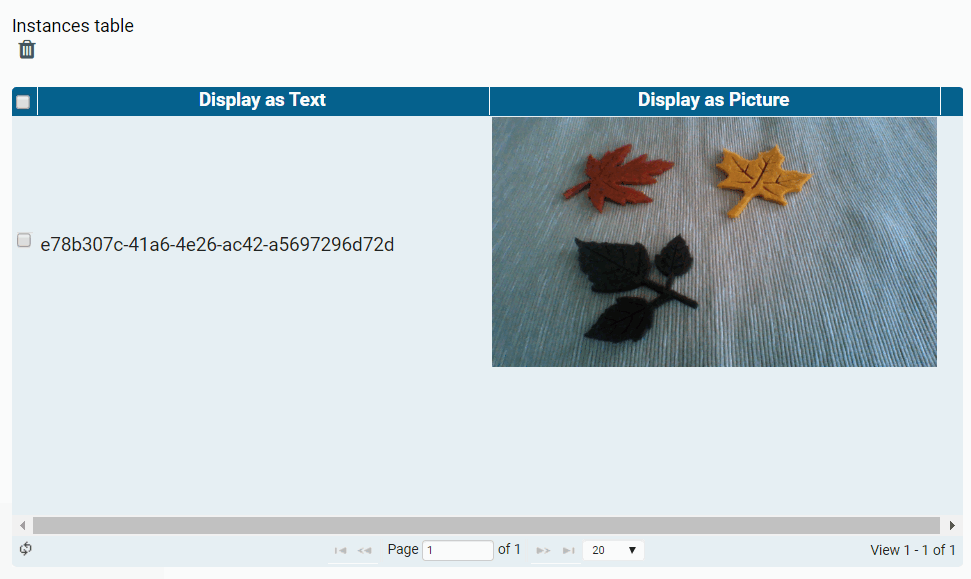Screen dimensions: 971x579
Task: Click the previous page arrow icon
Action: click(363, 549)
